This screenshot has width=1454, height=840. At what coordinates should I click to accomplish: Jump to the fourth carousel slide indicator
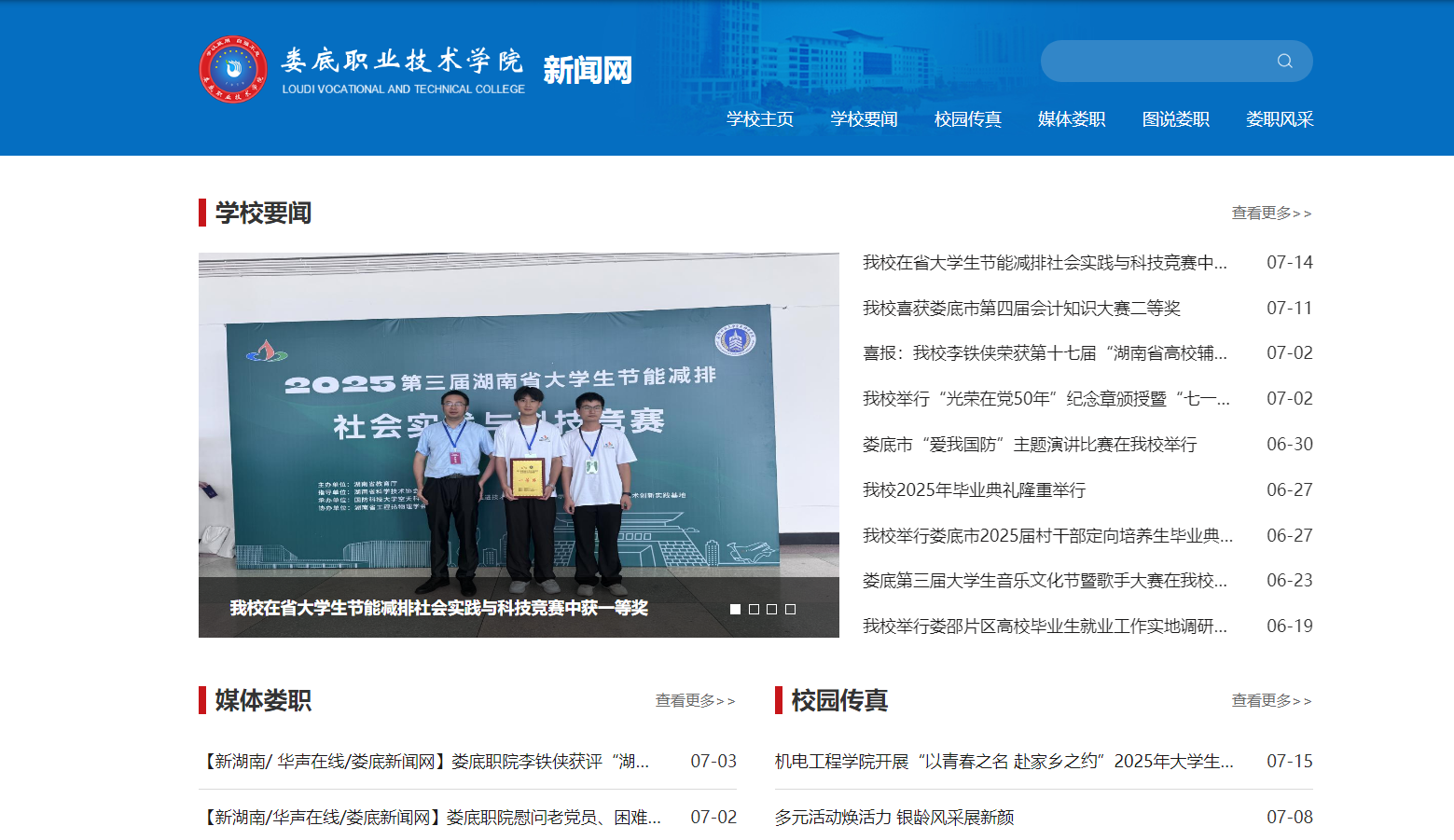(x=790, y=609)
